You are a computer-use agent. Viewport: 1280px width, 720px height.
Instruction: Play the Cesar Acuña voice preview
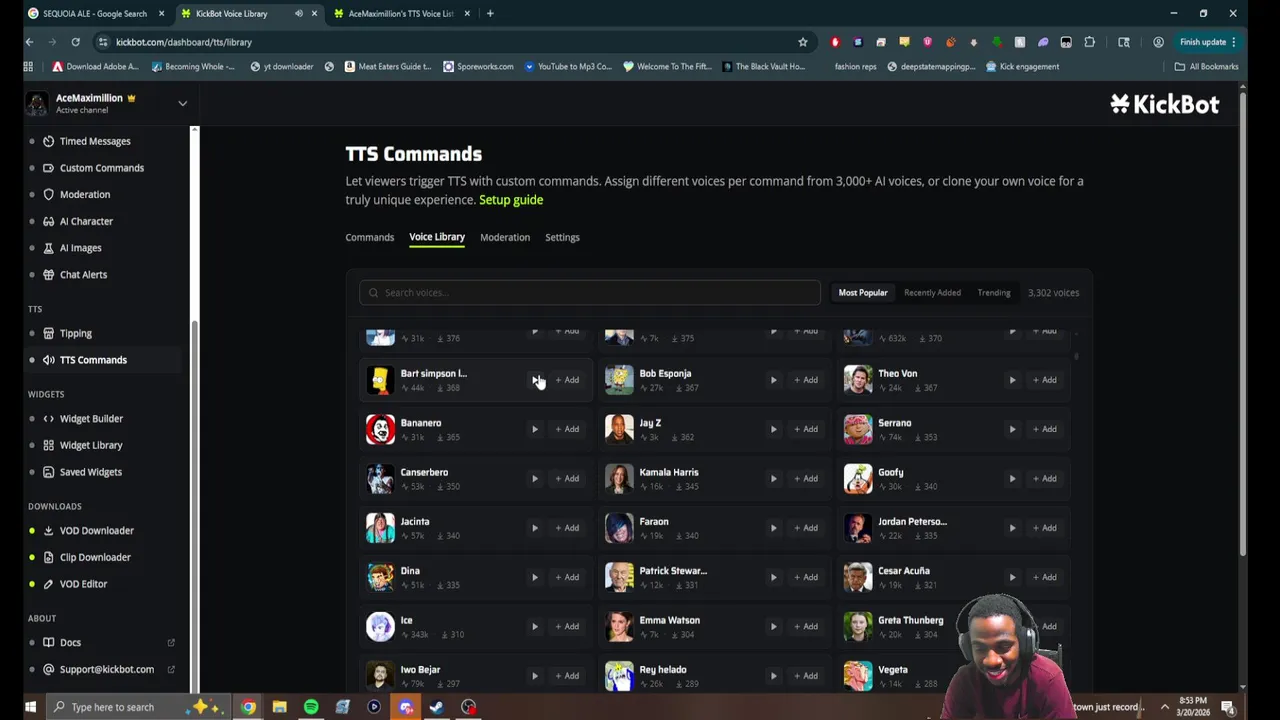click(x=1012, y=577)
